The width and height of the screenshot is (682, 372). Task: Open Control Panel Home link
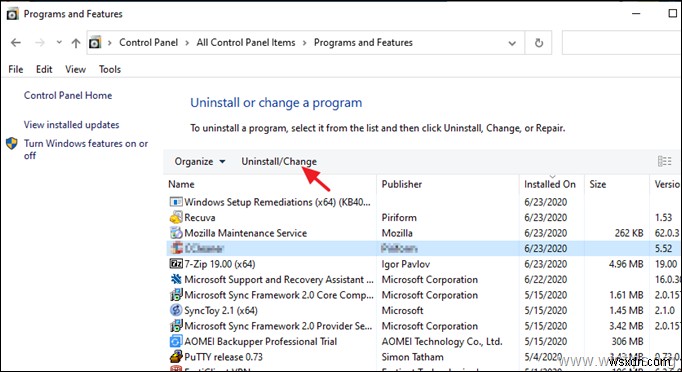coord(68,95)
